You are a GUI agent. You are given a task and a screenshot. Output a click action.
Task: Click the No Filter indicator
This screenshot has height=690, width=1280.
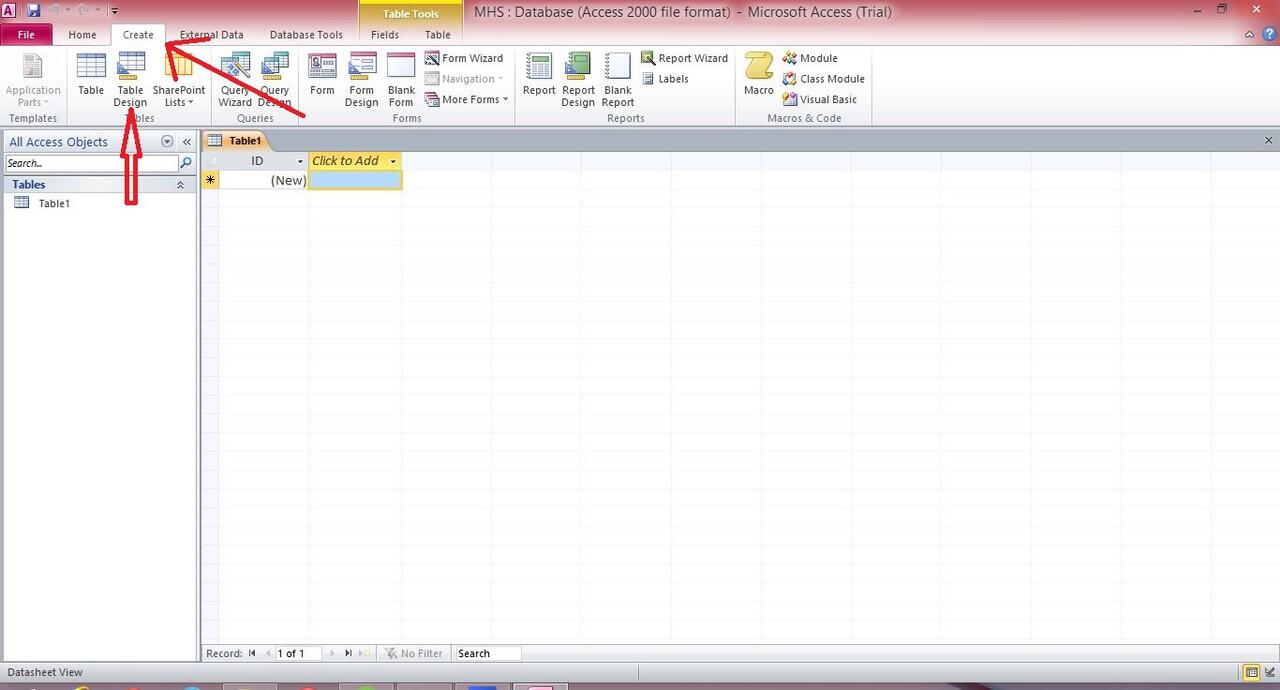click(413, 653)
